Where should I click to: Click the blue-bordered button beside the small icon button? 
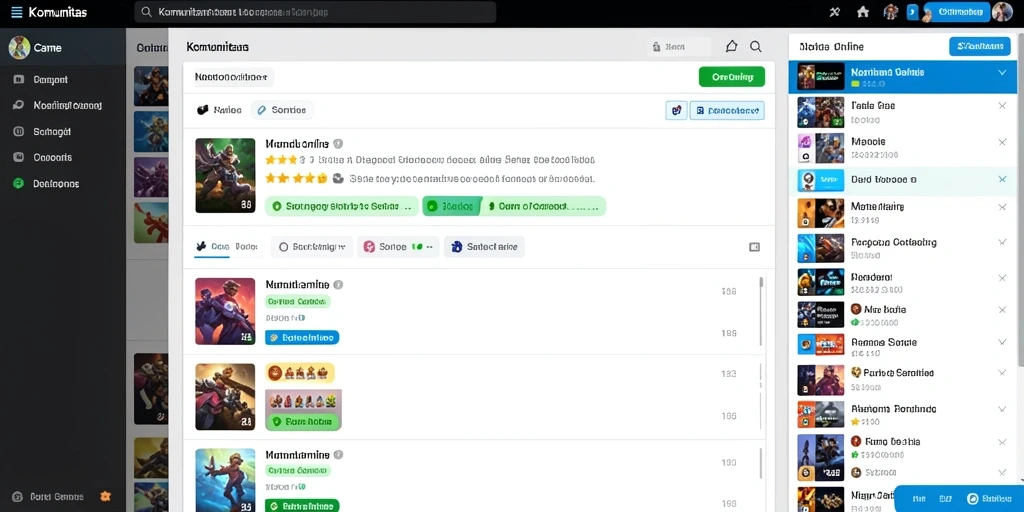pyautogui.click(x=727, y=110)
